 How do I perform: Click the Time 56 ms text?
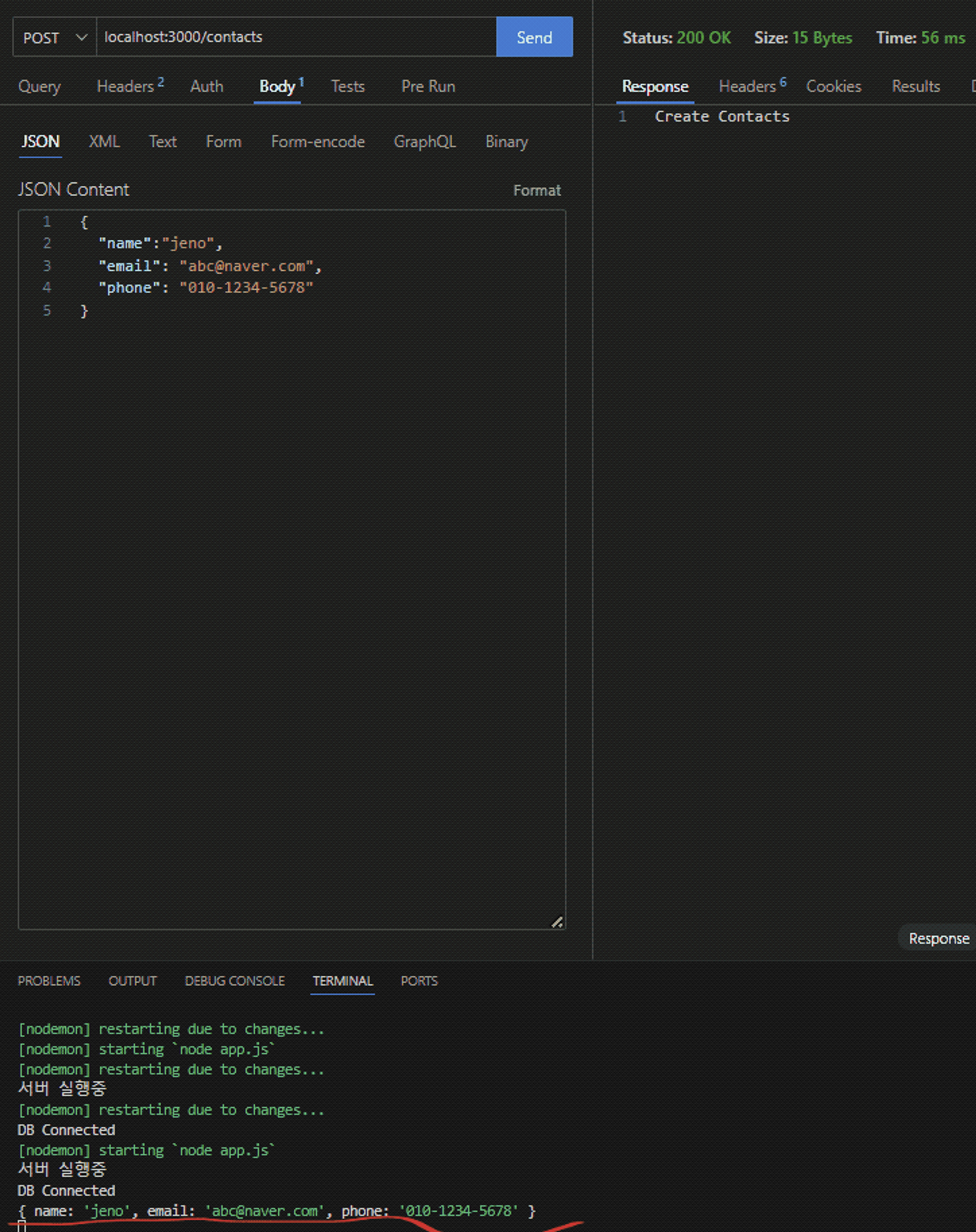coord(920,38)
